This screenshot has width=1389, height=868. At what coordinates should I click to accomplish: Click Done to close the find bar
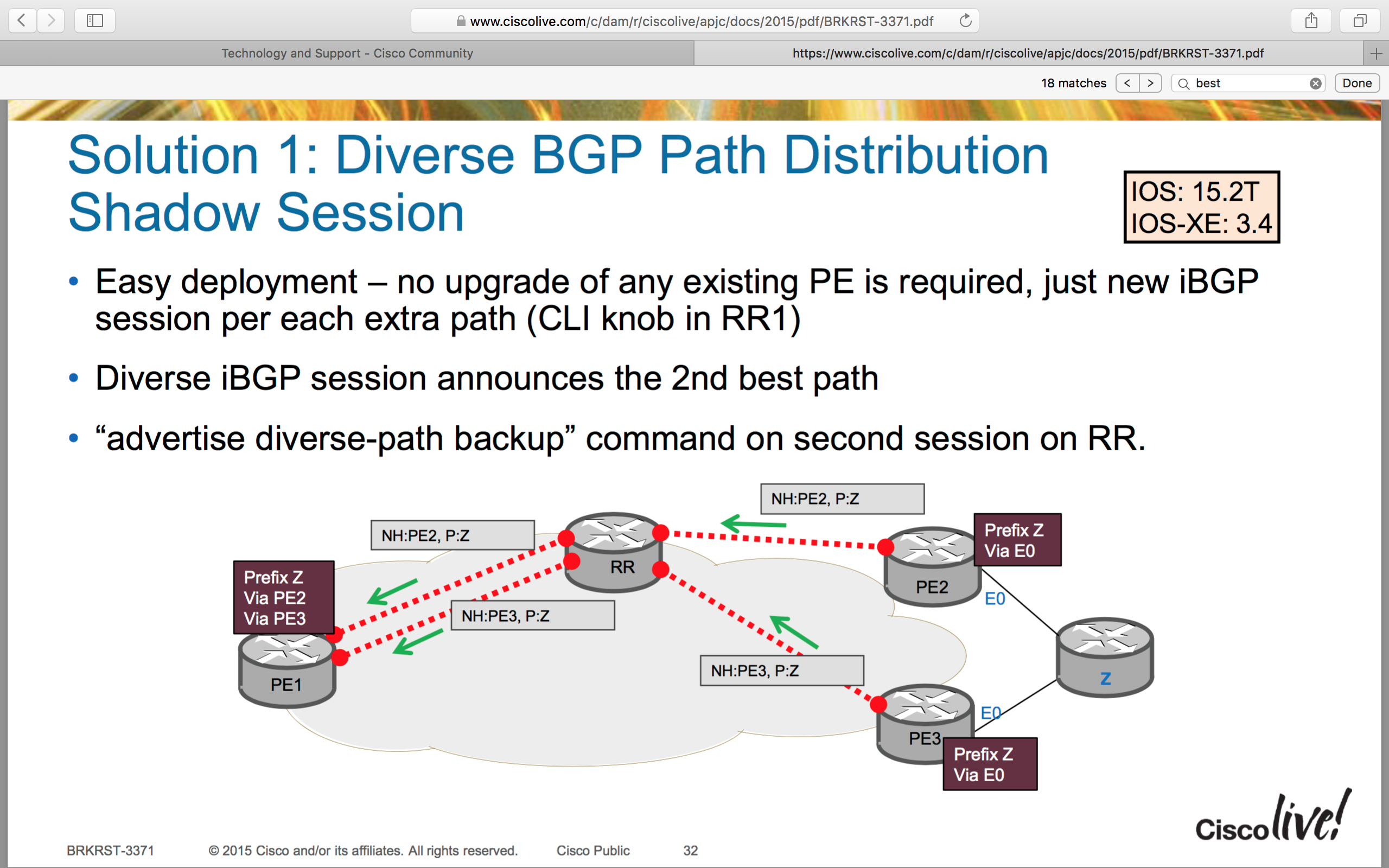[1357, 82]
